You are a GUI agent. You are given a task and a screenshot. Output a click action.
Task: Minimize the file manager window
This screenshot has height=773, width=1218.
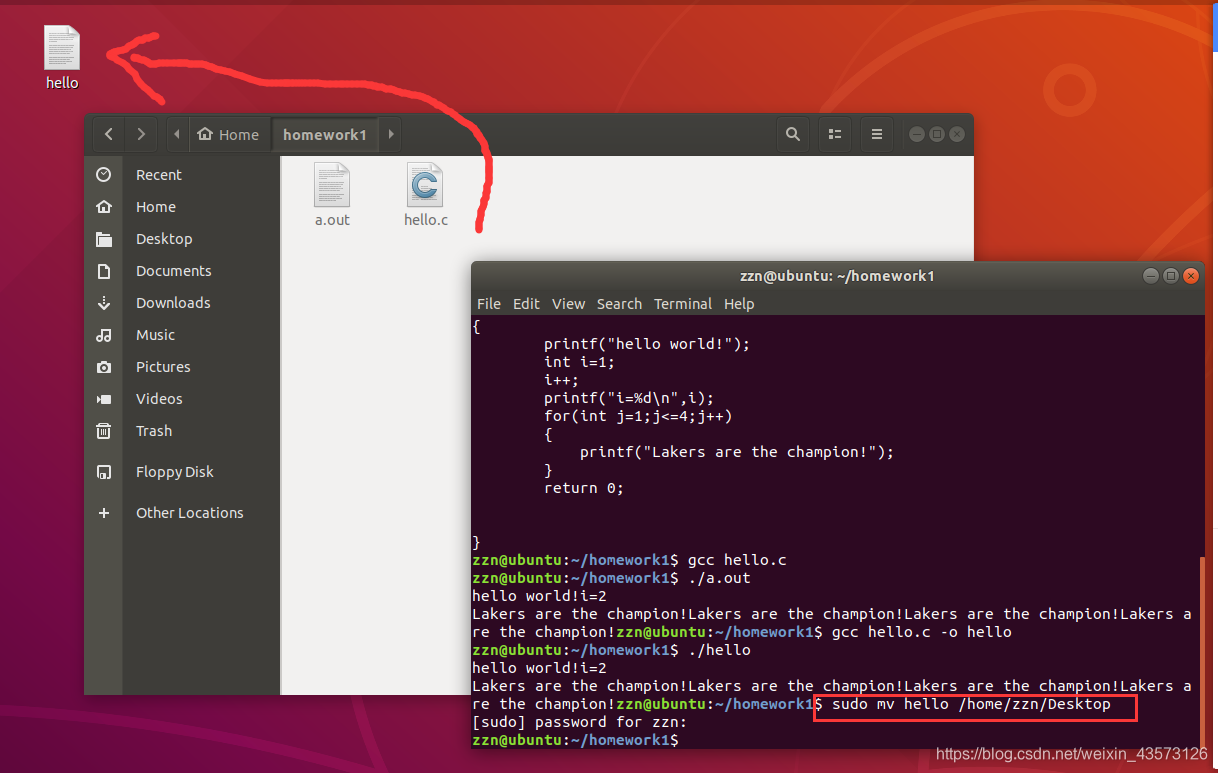click(x=915, y=134)
